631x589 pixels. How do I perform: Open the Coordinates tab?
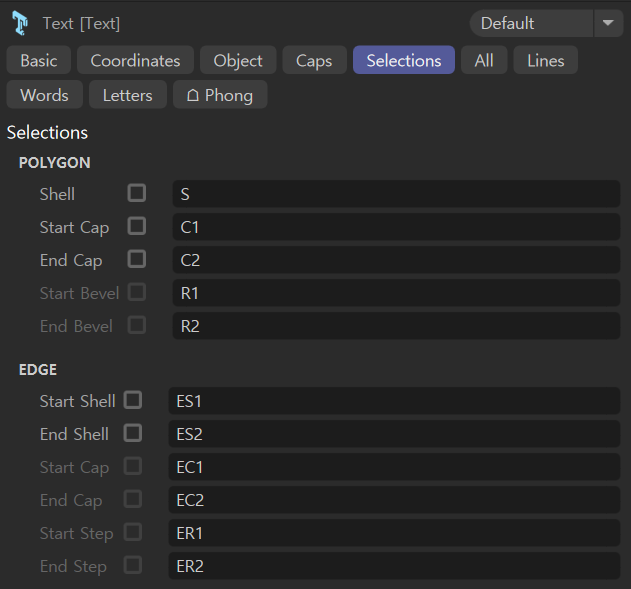(x=135, y=61)
